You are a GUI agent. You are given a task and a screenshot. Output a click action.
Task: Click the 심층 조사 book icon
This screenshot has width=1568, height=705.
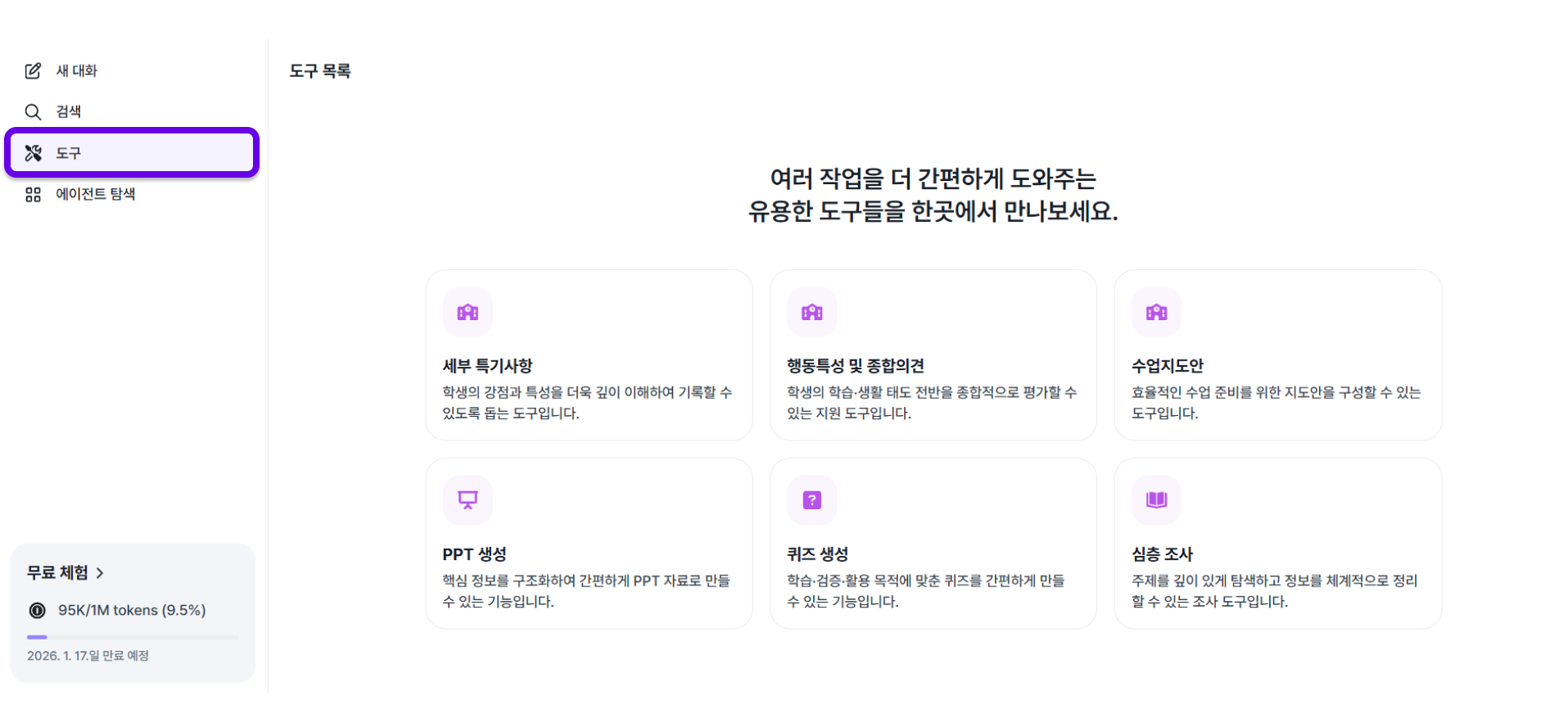tap(1156, 499)
